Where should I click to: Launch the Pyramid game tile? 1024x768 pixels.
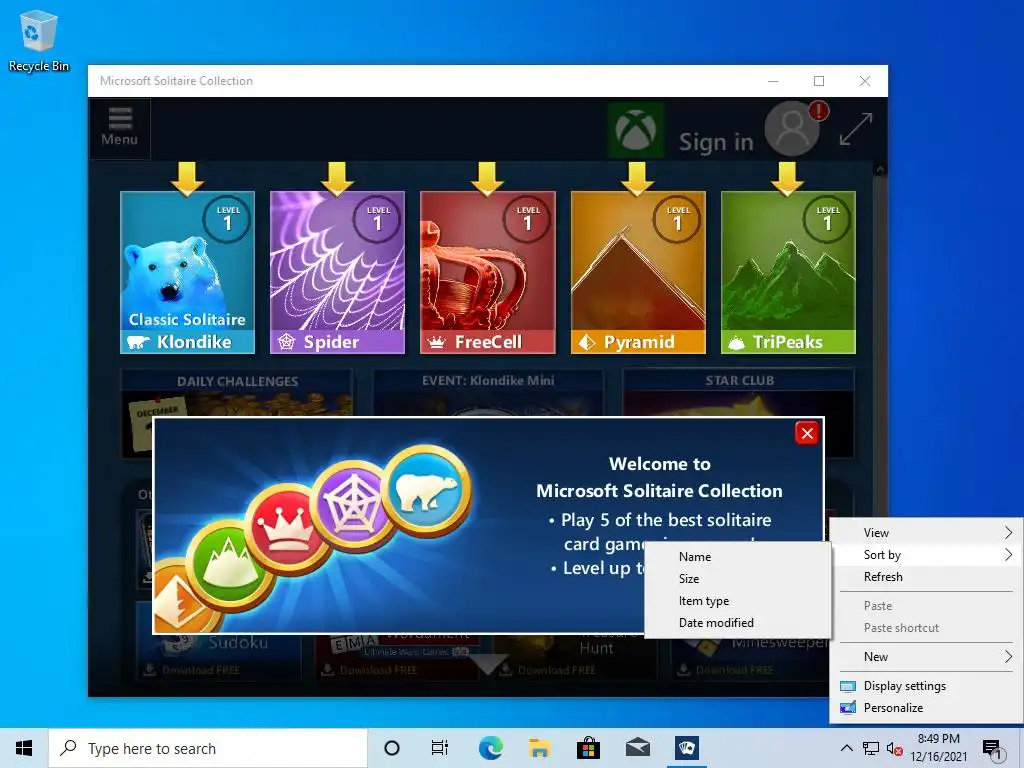tap(638, 272)
